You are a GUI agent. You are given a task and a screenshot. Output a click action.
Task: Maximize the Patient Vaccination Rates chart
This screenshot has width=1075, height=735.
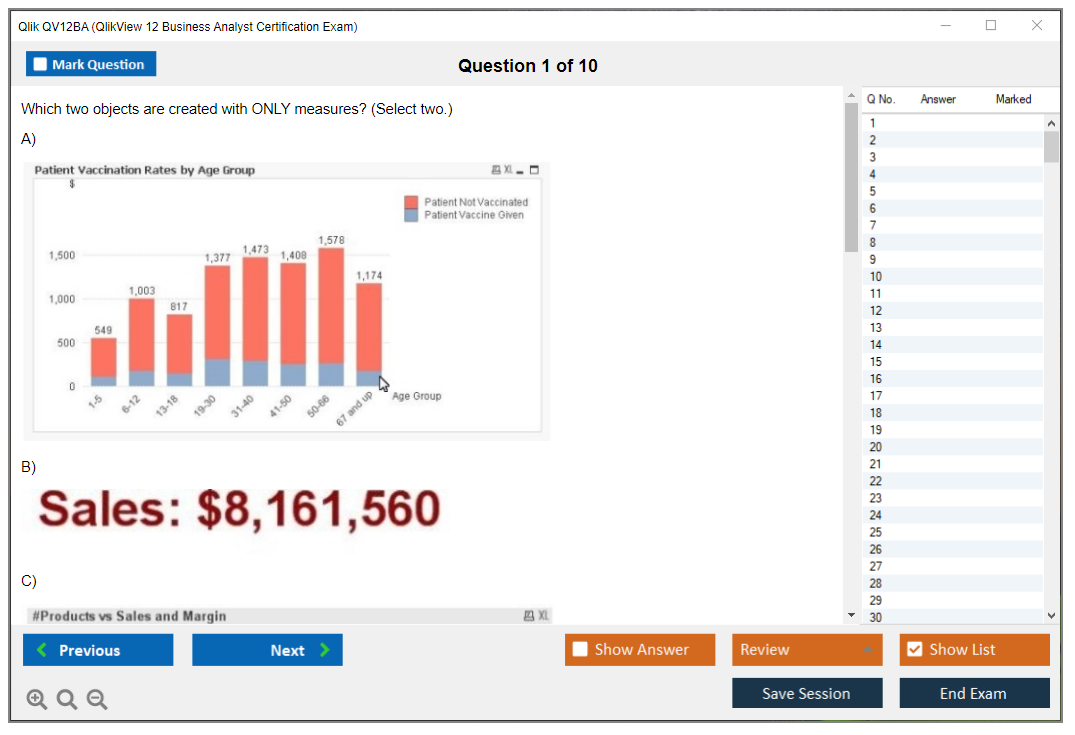[x=534, y=170]
